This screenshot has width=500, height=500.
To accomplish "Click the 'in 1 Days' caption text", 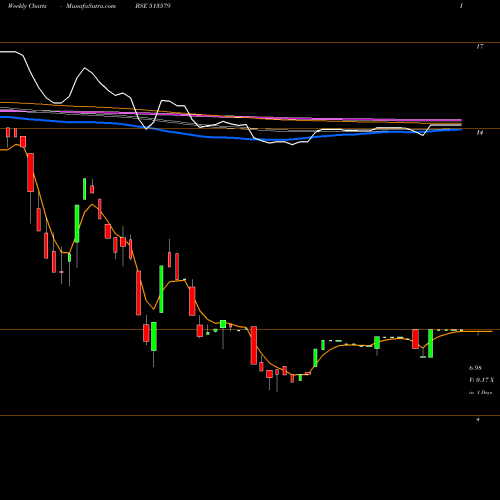I will [x=480, y=393].
